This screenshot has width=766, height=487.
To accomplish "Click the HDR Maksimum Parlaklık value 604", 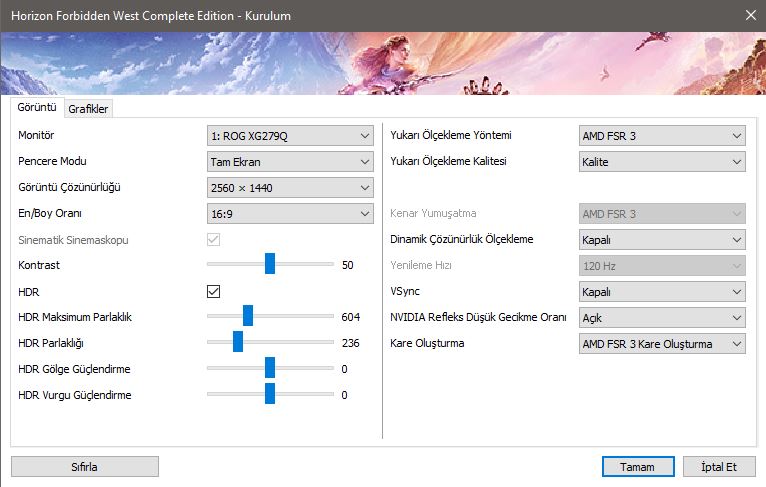I will tap(351, 317).
